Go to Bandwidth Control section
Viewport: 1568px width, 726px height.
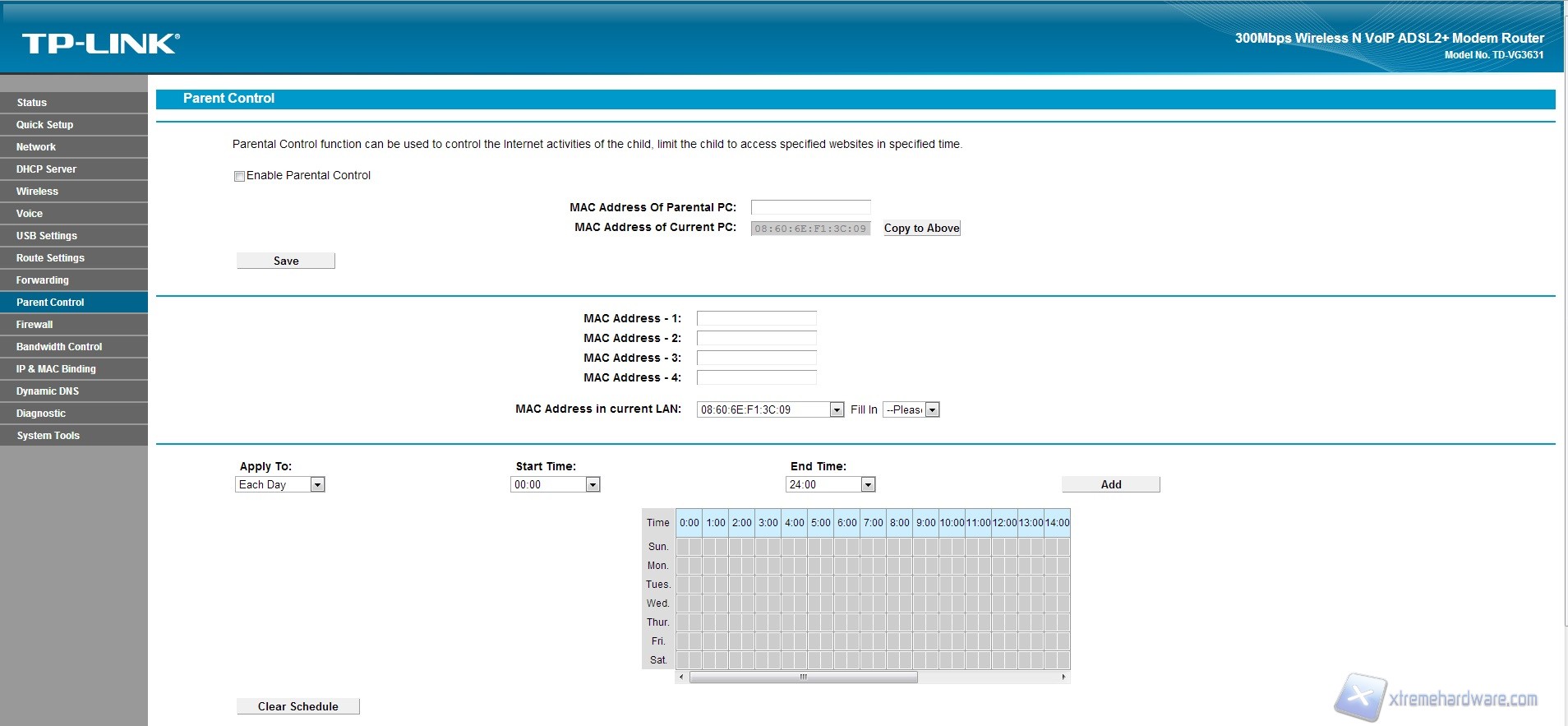click(x=59, y=347)
